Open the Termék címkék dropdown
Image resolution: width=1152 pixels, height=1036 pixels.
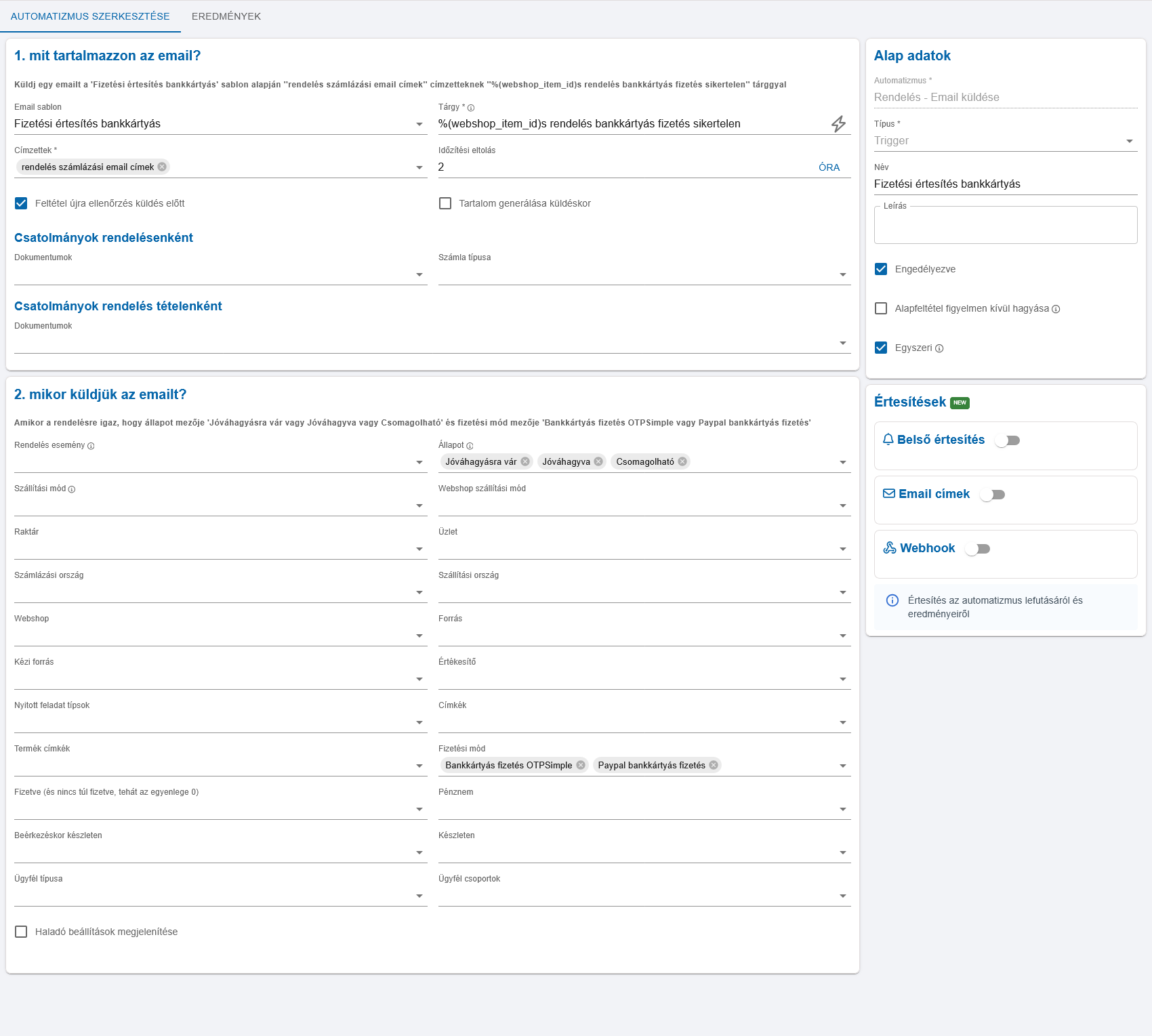pyautogui.click(x=221, y=766)
